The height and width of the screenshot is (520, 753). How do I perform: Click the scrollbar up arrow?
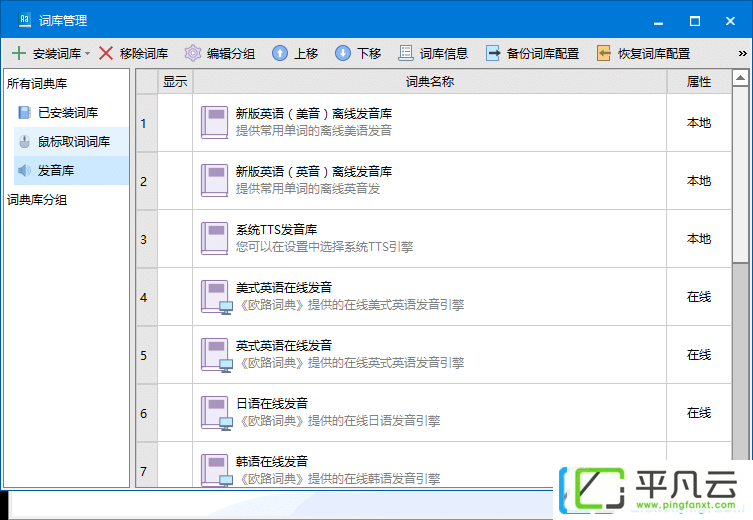[741, 78]
